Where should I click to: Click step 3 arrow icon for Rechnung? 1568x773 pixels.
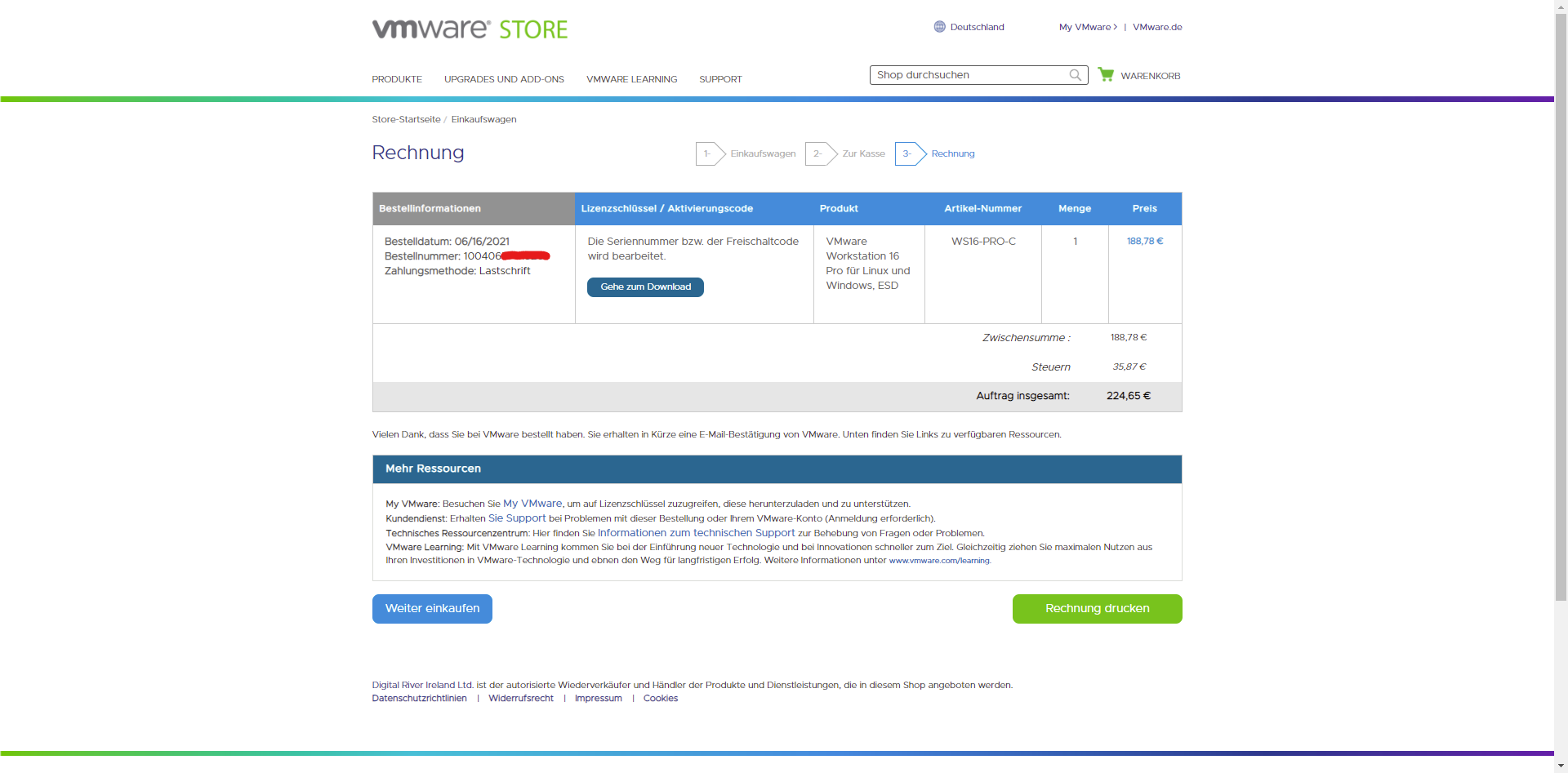(x=911, y=153)
